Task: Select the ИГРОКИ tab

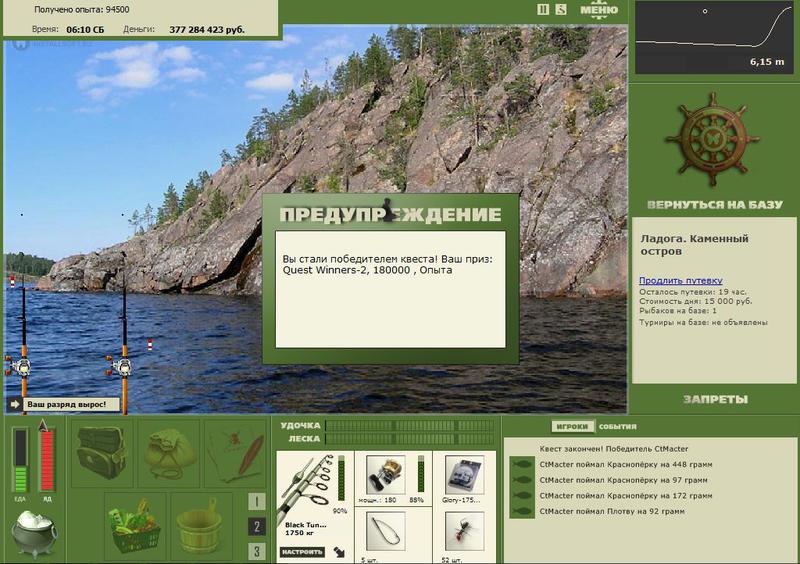Action: point(572,426)
